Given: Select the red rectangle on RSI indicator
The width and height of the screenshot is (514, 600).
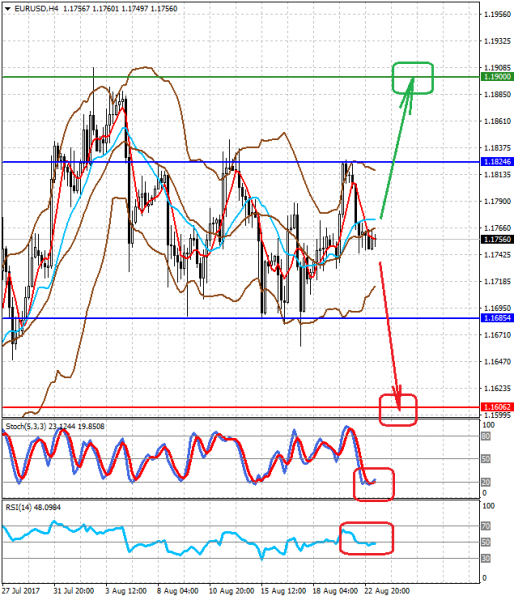Looking at the screenshot, I should point(366,538).
